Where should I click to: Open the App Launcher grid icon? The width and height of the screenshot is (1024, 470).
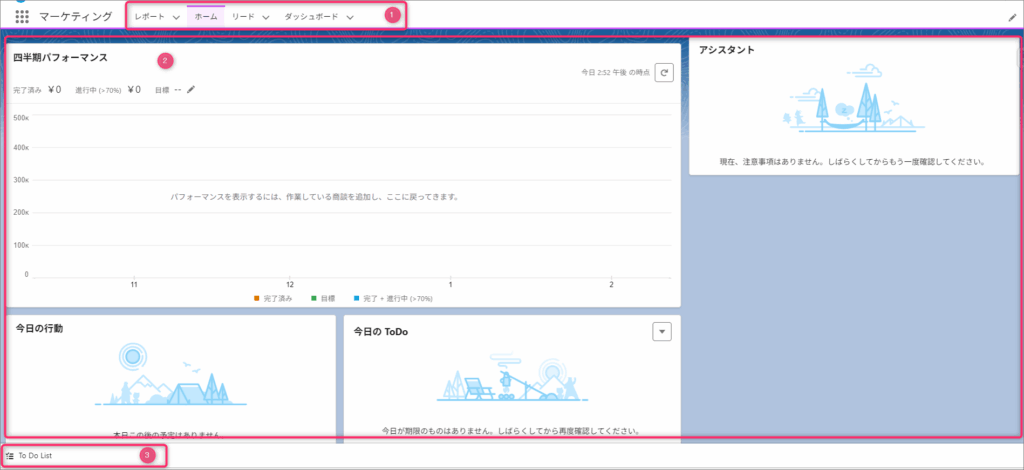(x=21, y=17)
